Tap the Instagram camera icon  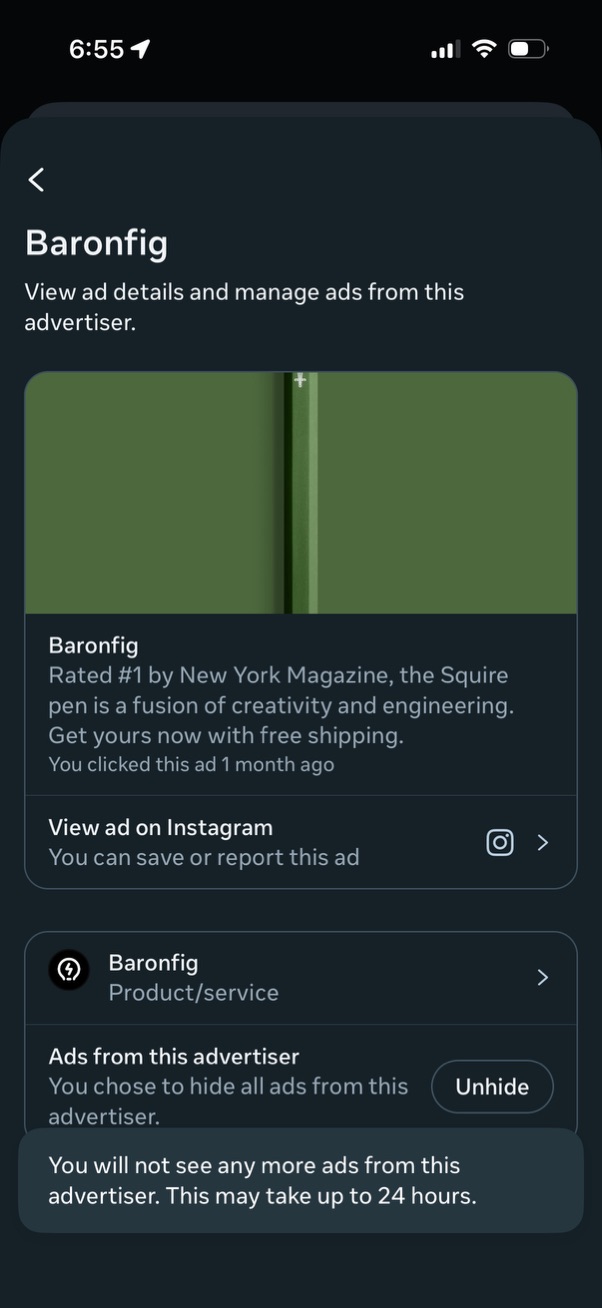500,843
